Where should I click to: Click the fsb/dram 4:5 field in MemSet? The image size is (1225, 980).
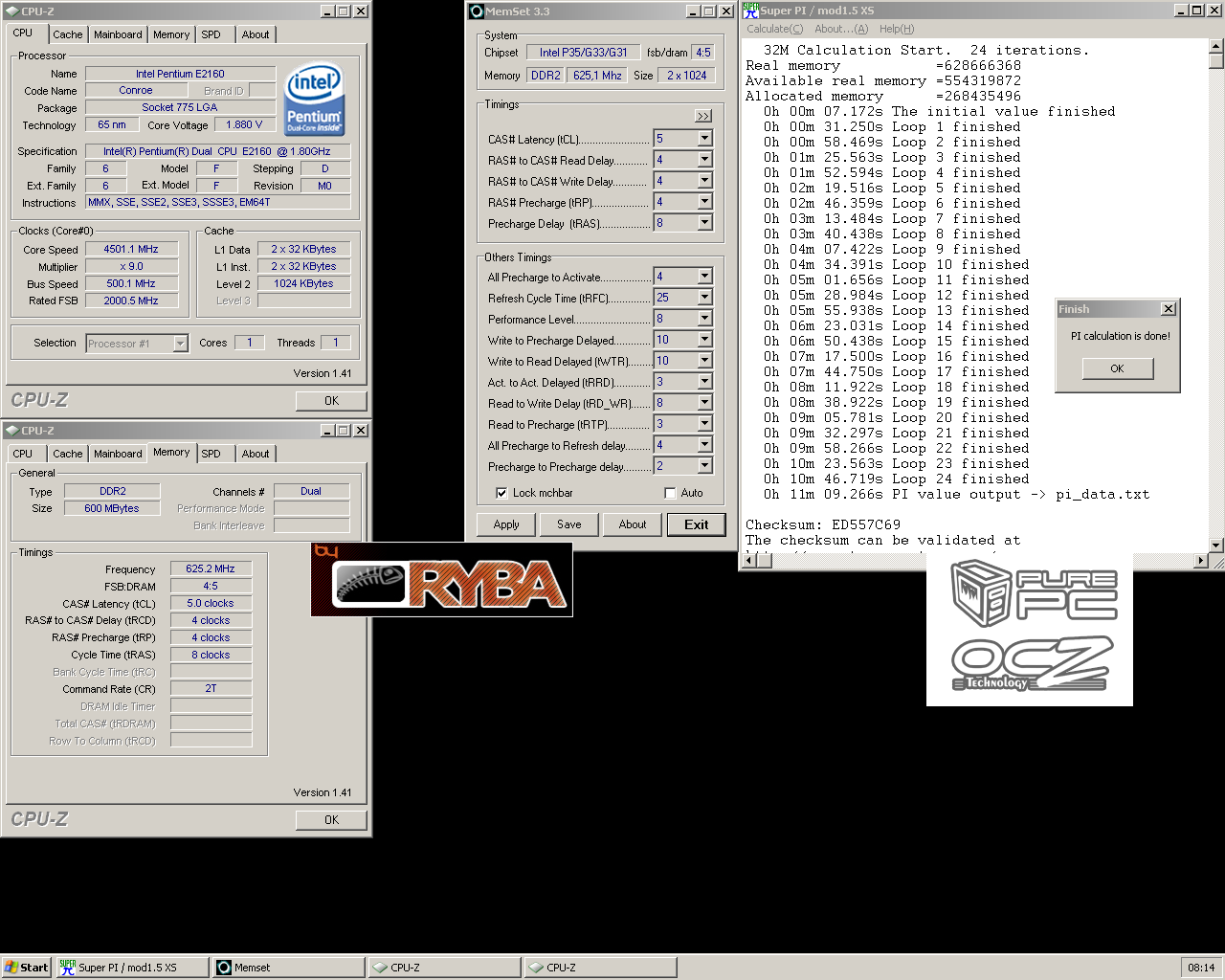pos(703,53)
